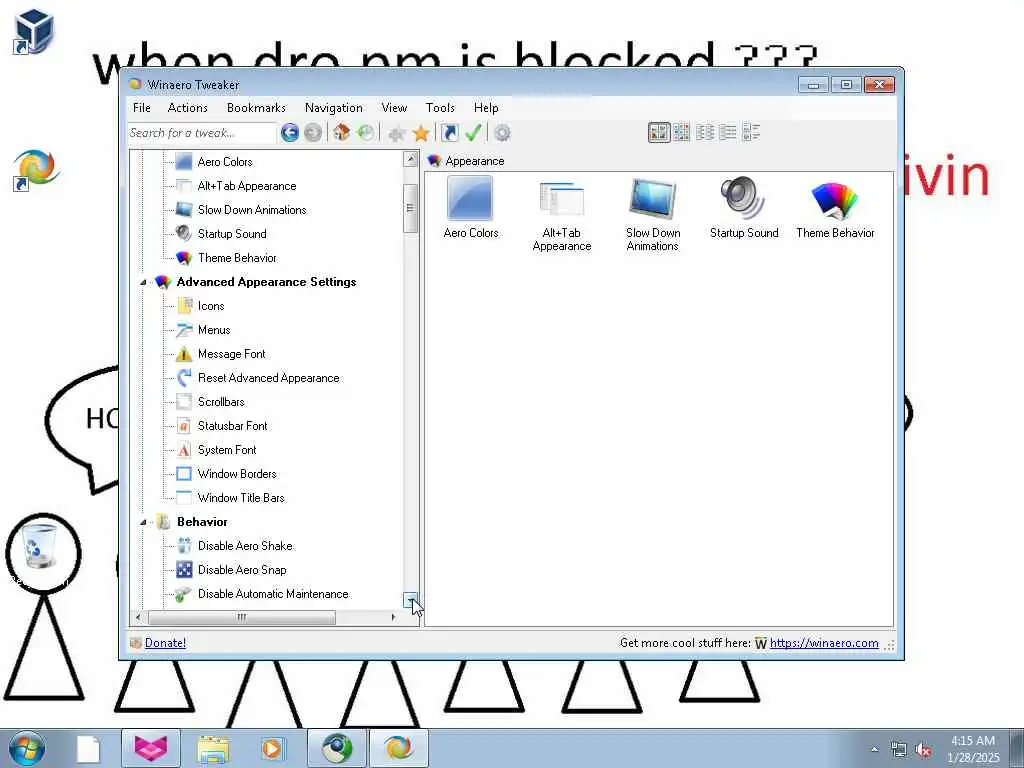The height and width of the screenshot is (768, 1024).
Task: Select Scrollbars in the tree
Action: [x=221, y=402]
